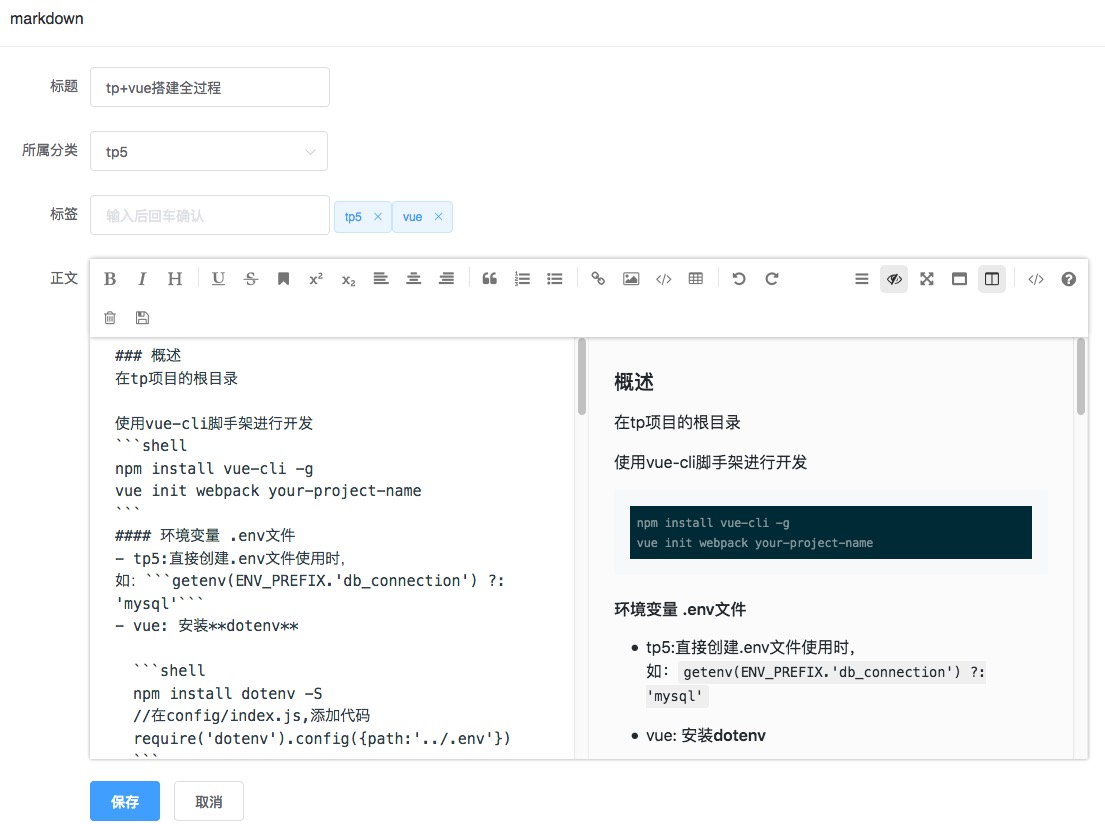
Task: Click the 取消 button
Action: point(209,801)
